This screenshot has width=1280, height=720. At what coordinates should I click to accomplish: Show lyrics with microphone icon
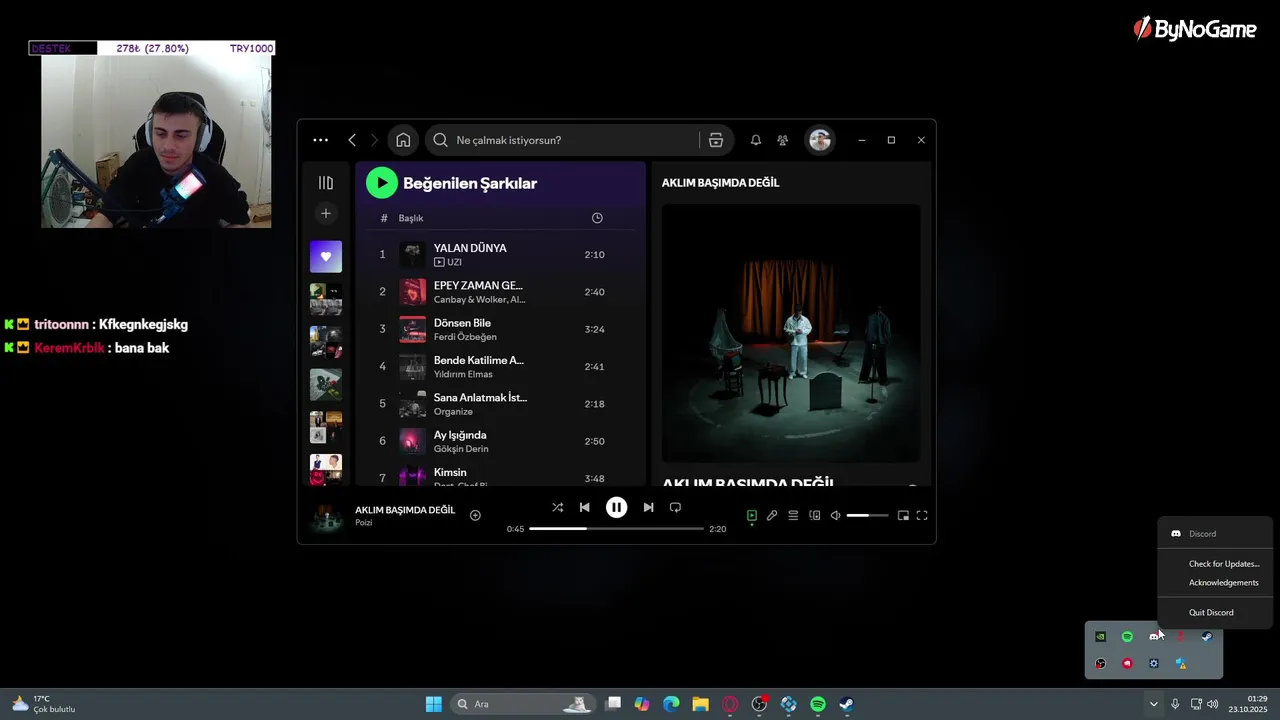point(772,516)
